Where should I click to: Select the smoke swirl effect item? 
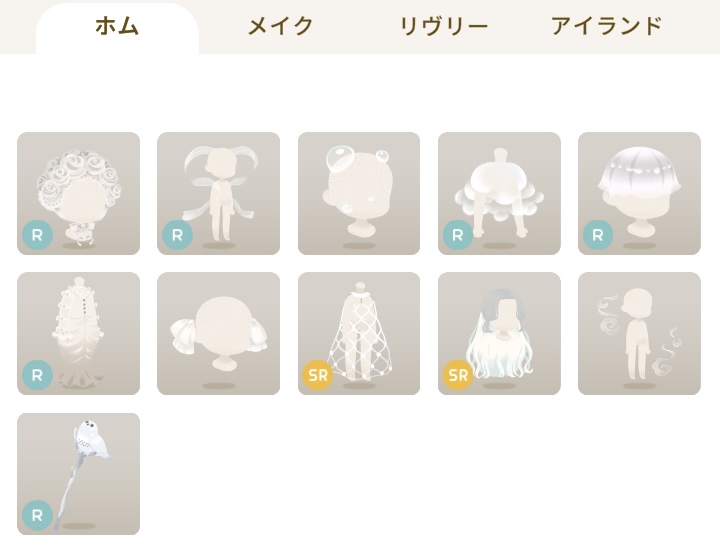coord(639,333)
